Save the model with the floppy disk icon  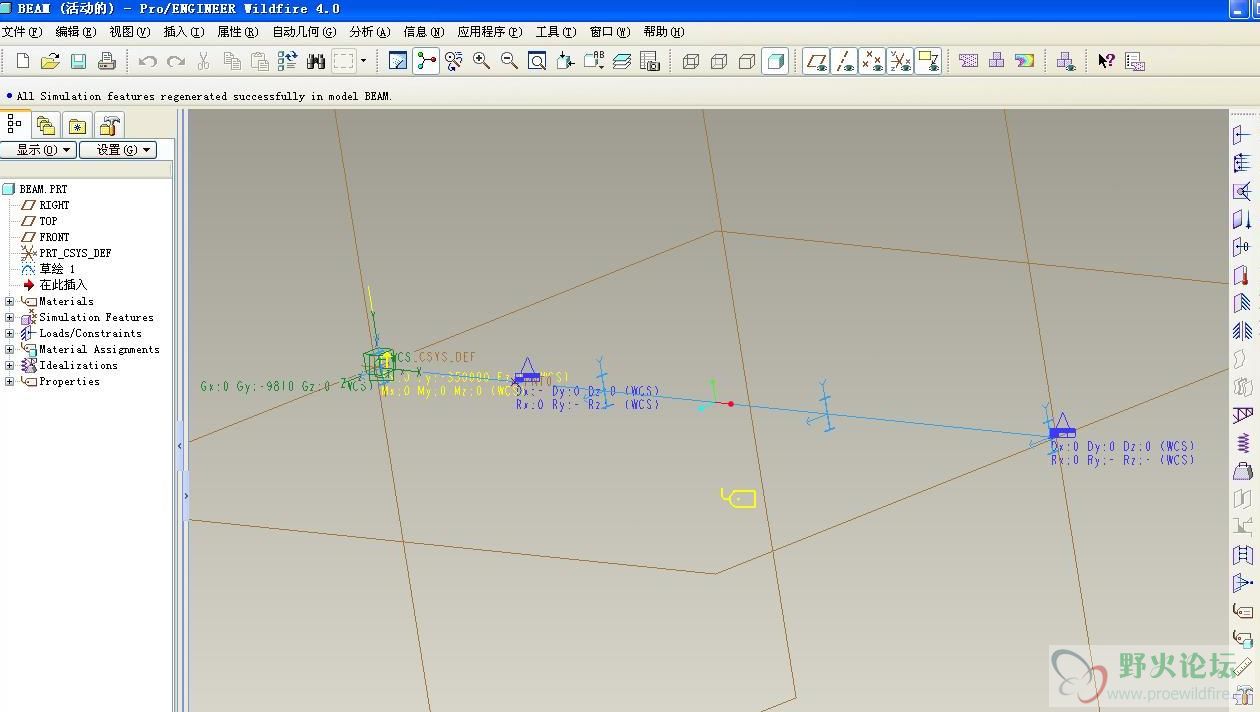point(79,62)
